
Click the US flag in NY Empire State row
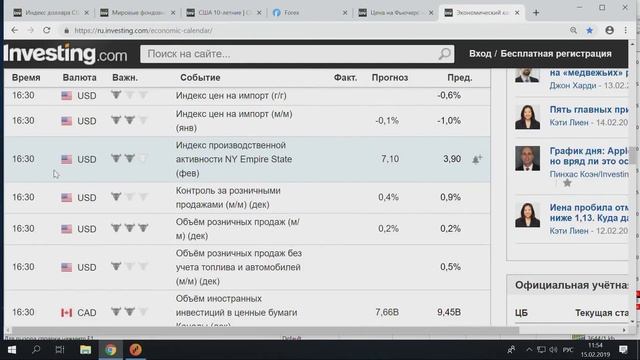pos(67,159)
